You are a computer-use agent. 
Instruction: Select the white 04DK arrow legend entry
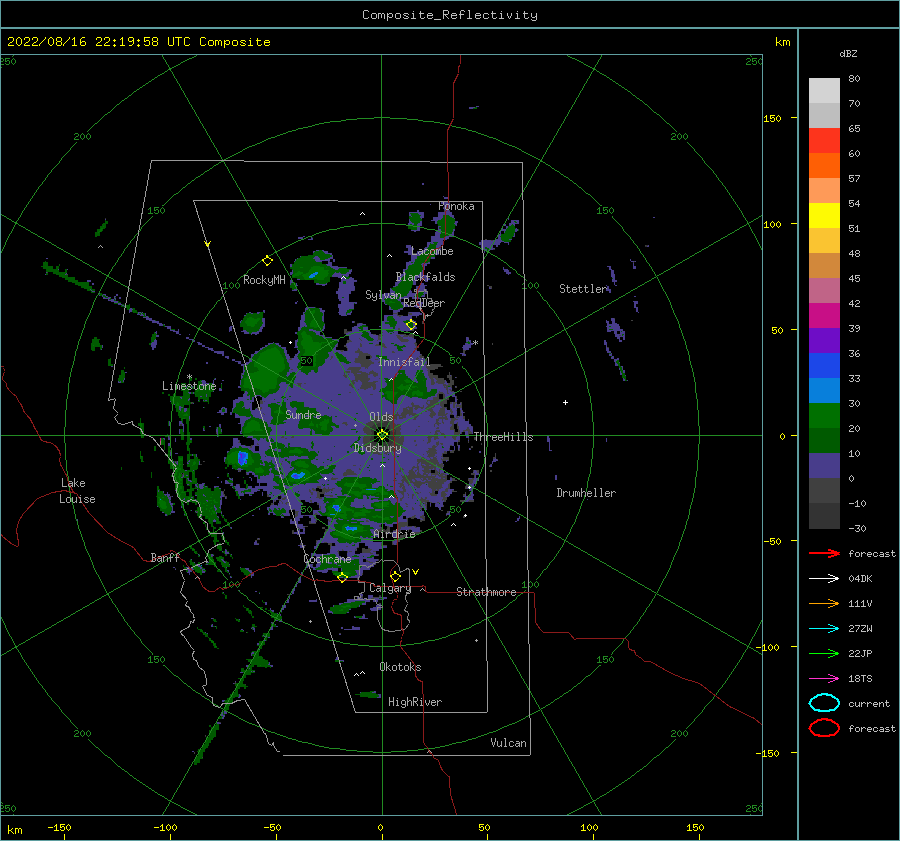pos(824,579)
